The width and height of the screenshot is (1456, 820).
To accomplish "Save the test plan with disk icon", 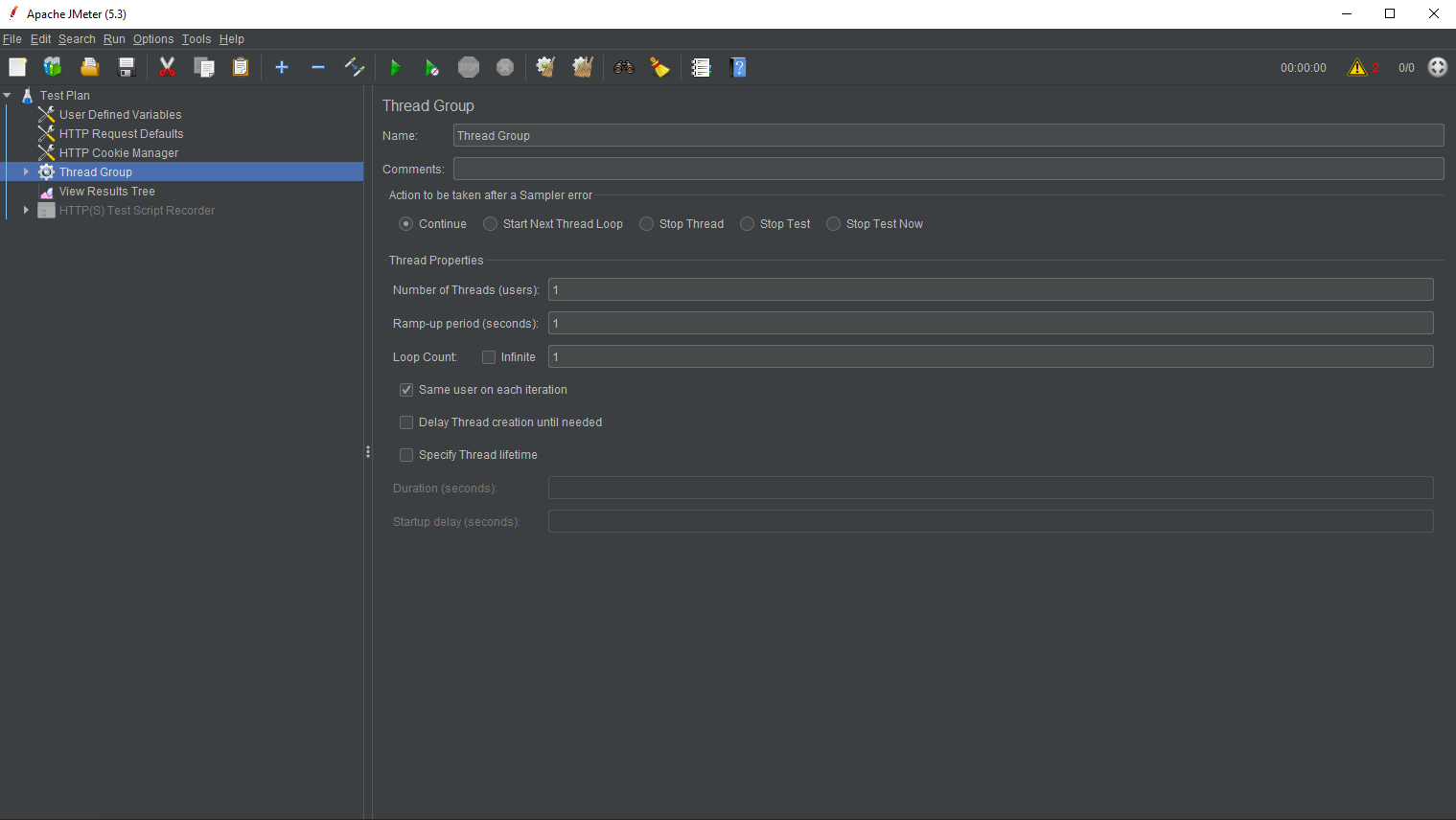I will tap(125, 67).
